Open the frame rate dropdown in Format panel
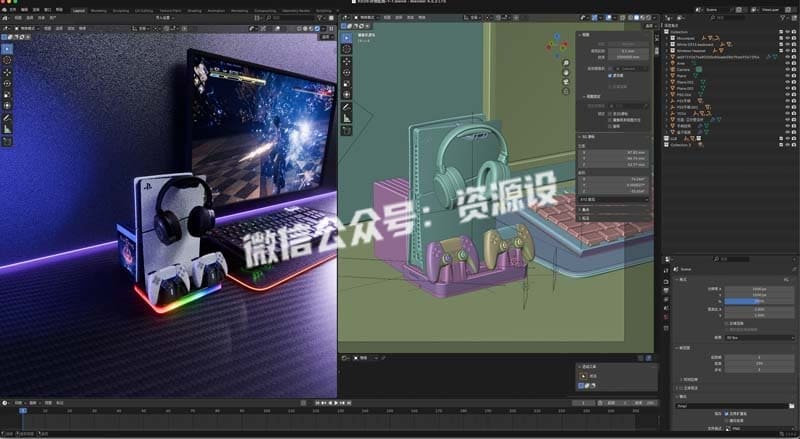The width and height of the screenshot is (800, 439). pos(760,338)
